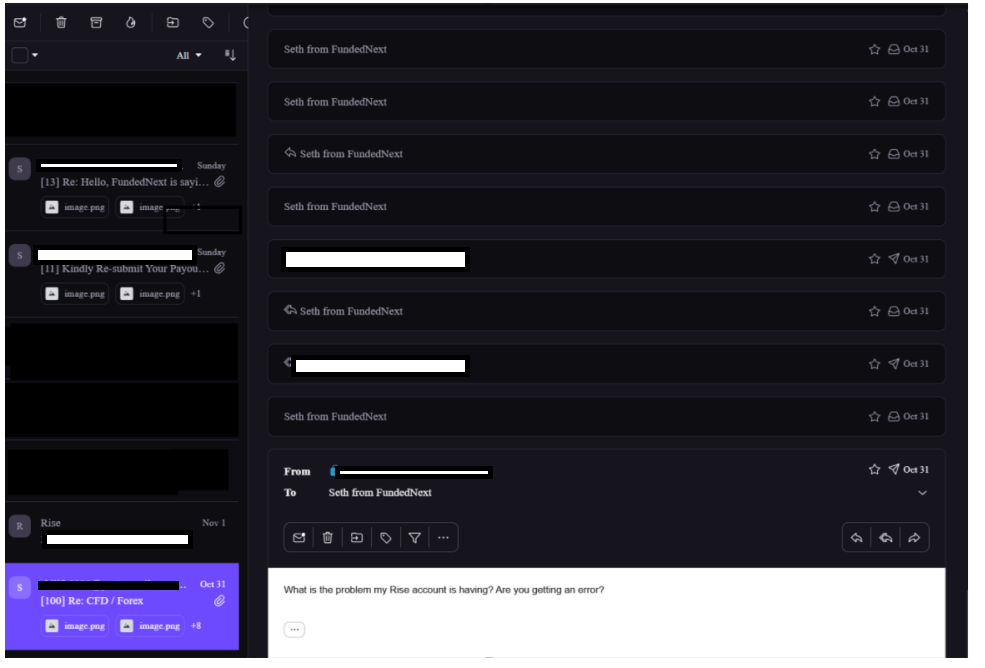Open more actions menu in message toolbar
Image resolution: width=985 pixels, height=668 pixels.
443,537
